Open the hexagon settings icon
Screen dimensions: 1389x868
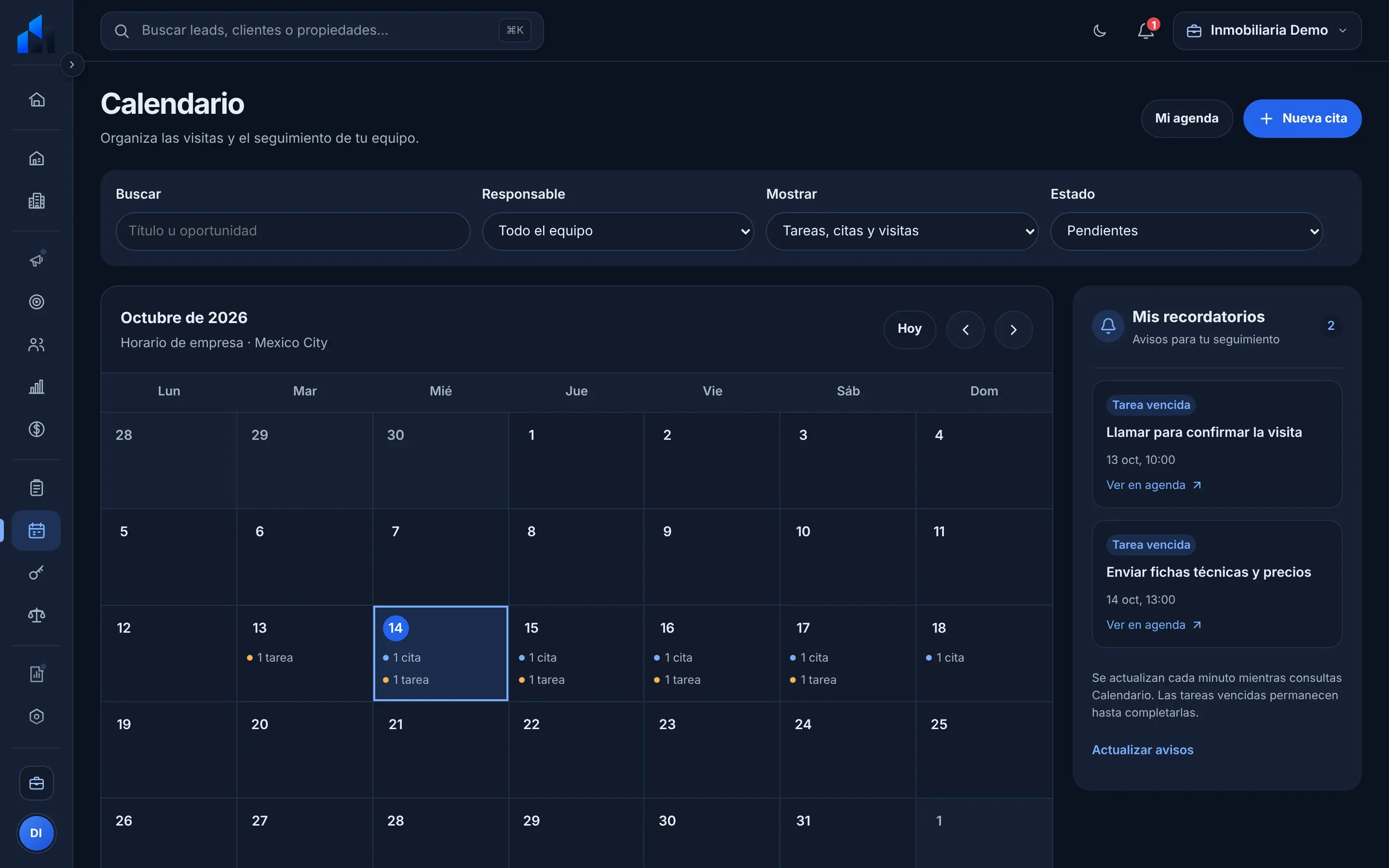click(37, 717)
